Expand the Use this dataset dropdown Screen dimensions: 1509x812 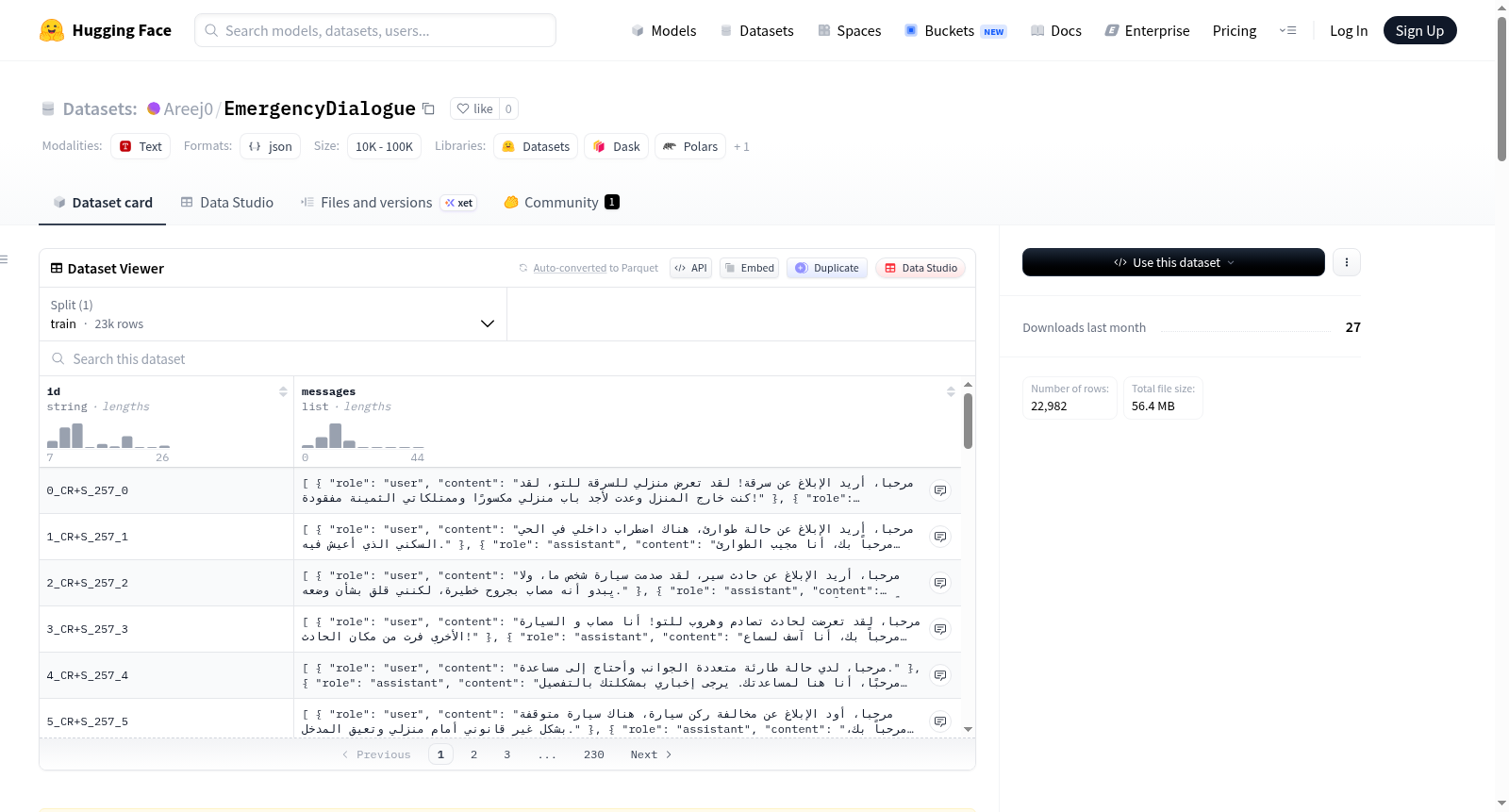pos(1173,262)
